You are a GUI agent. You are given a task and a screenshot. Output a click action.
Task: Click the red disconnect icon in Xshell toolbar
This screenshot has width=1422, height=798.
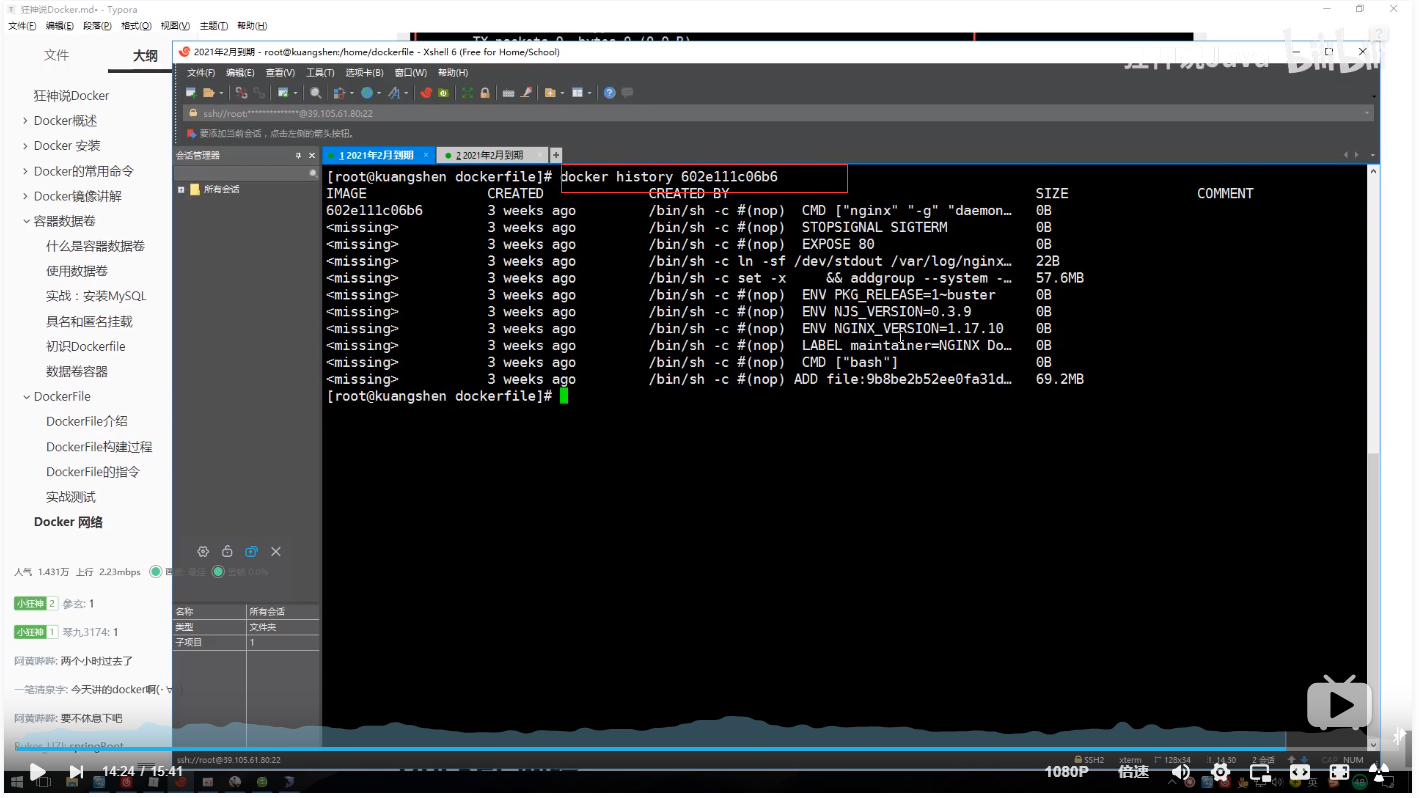point(241,93)
